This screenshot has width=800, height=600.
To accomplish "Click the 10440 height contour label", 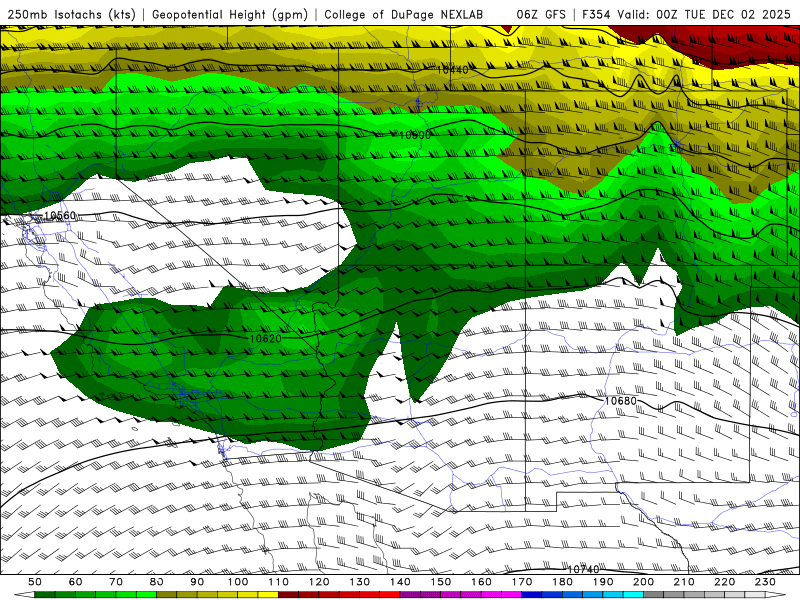I will pos(452,70).
